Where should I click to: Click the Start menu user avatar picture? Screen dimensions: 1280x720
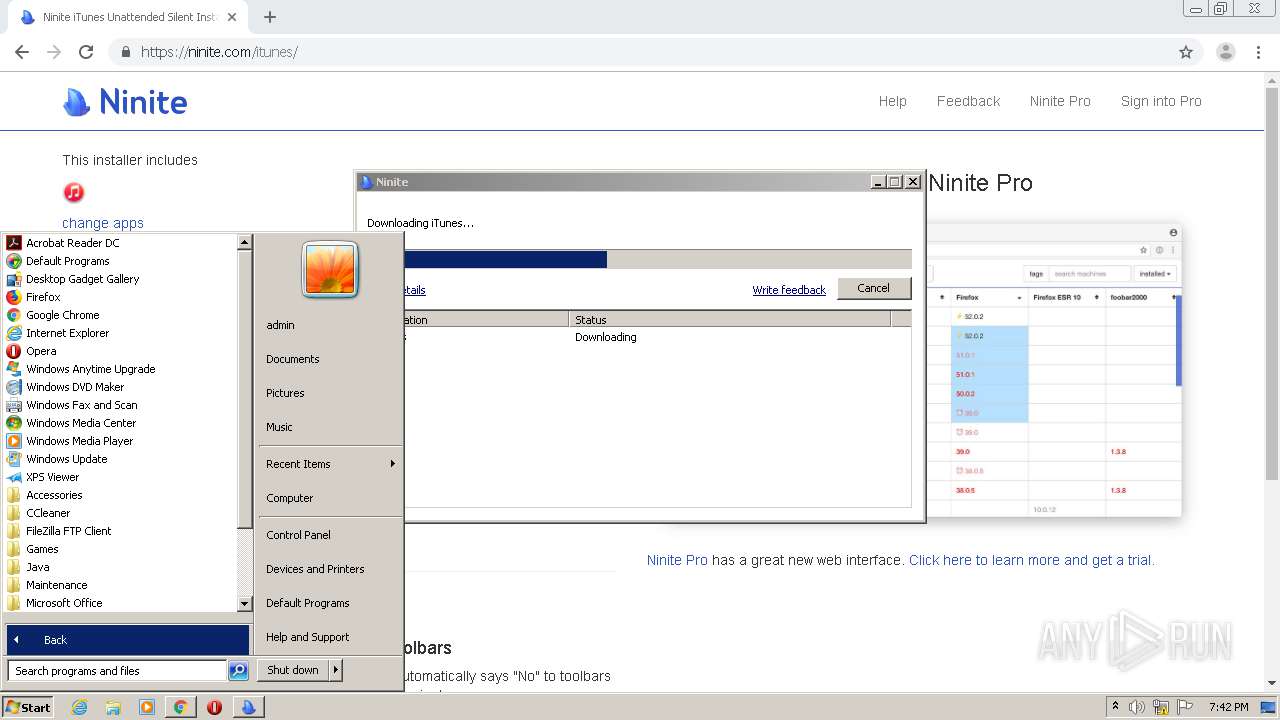(x=330, y=269)
